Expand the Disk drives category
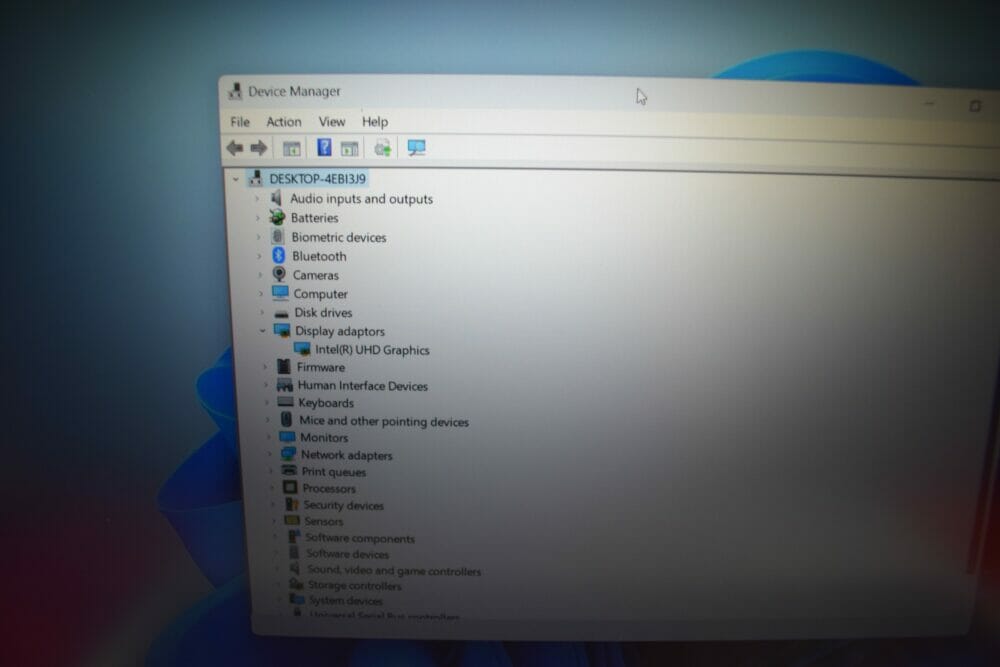Image resolution: width=1000 pixels, height=667 pixels. point(262,312)
